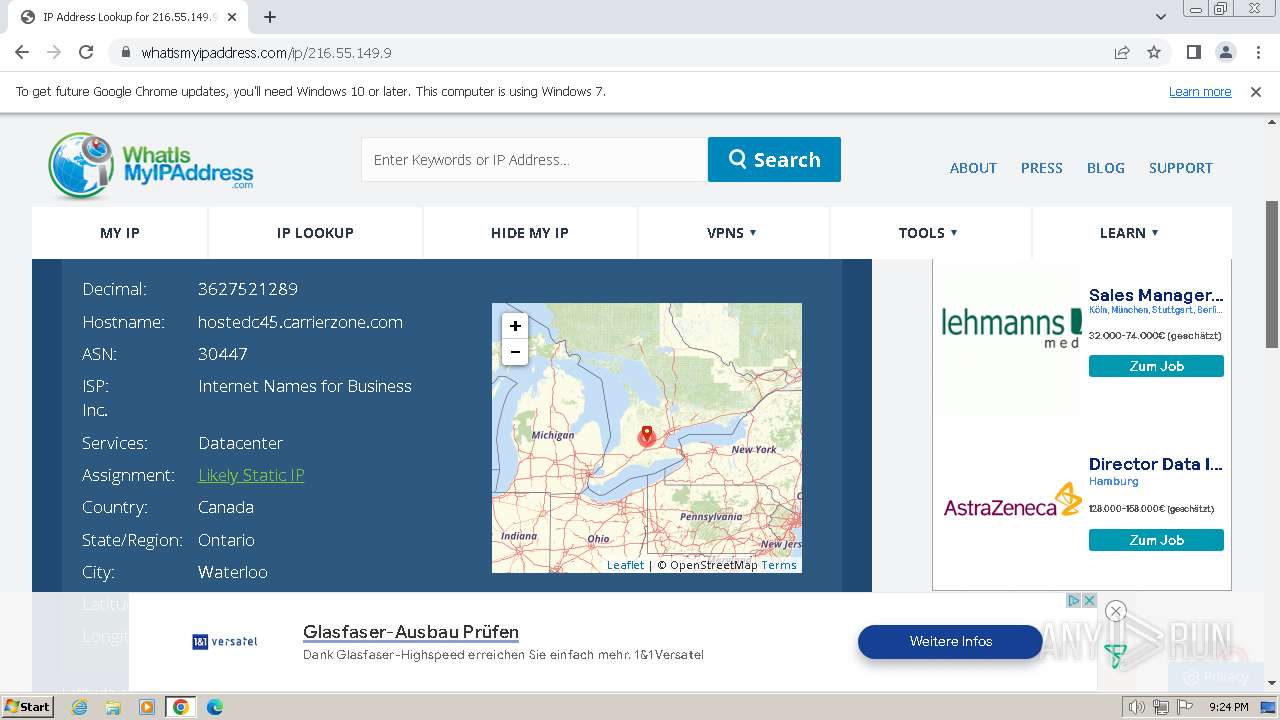Zoom in on the map

pyautogui.click(x=515, y=326)
